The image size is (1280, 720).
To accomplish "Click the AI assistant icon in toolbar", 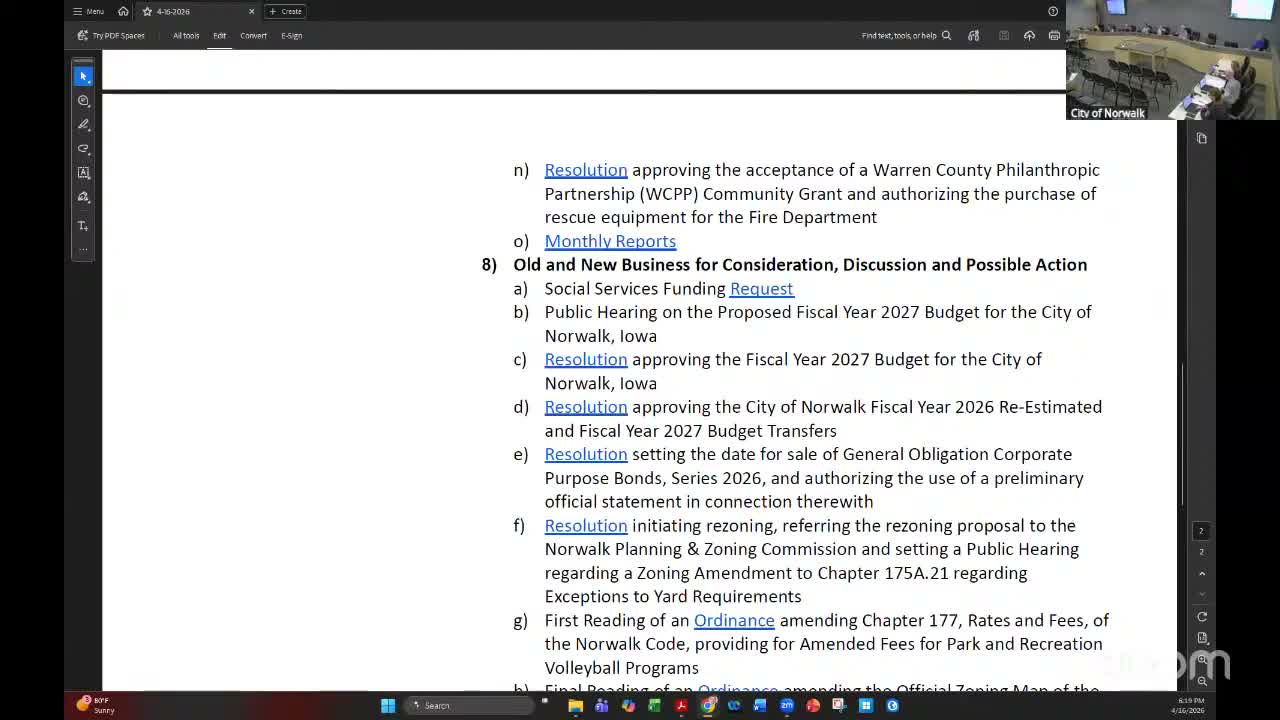I will (973, 35).
